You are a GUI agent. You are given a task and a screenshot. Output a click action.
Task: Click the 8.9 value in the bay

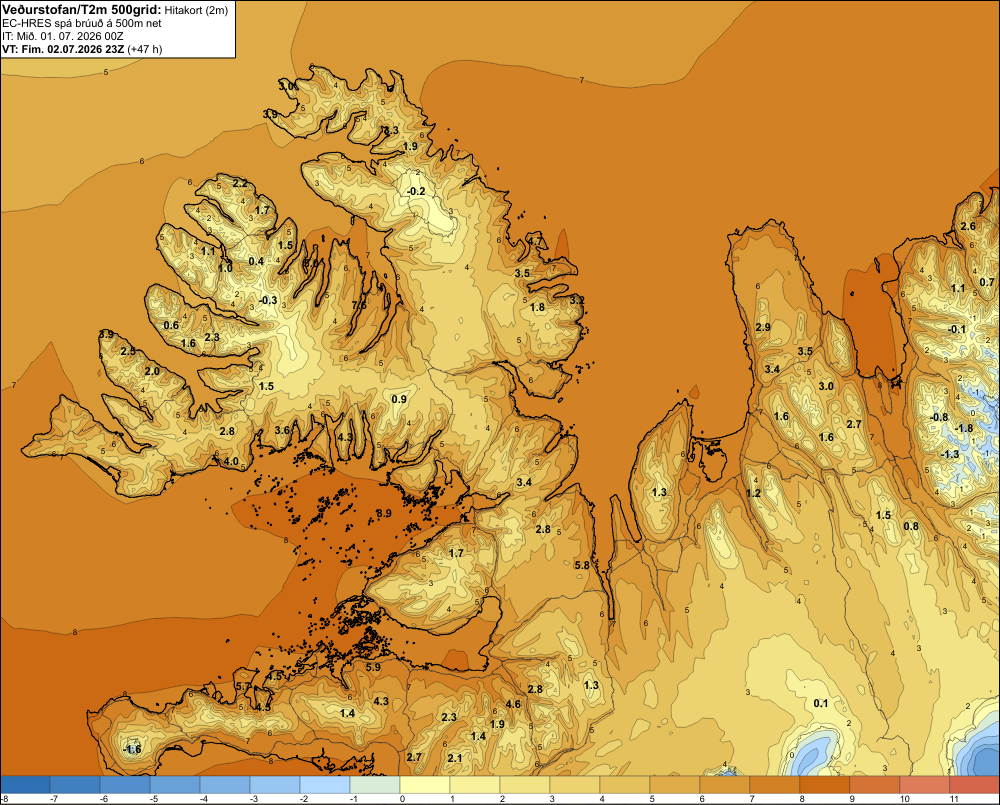click(x=384, y=513)
